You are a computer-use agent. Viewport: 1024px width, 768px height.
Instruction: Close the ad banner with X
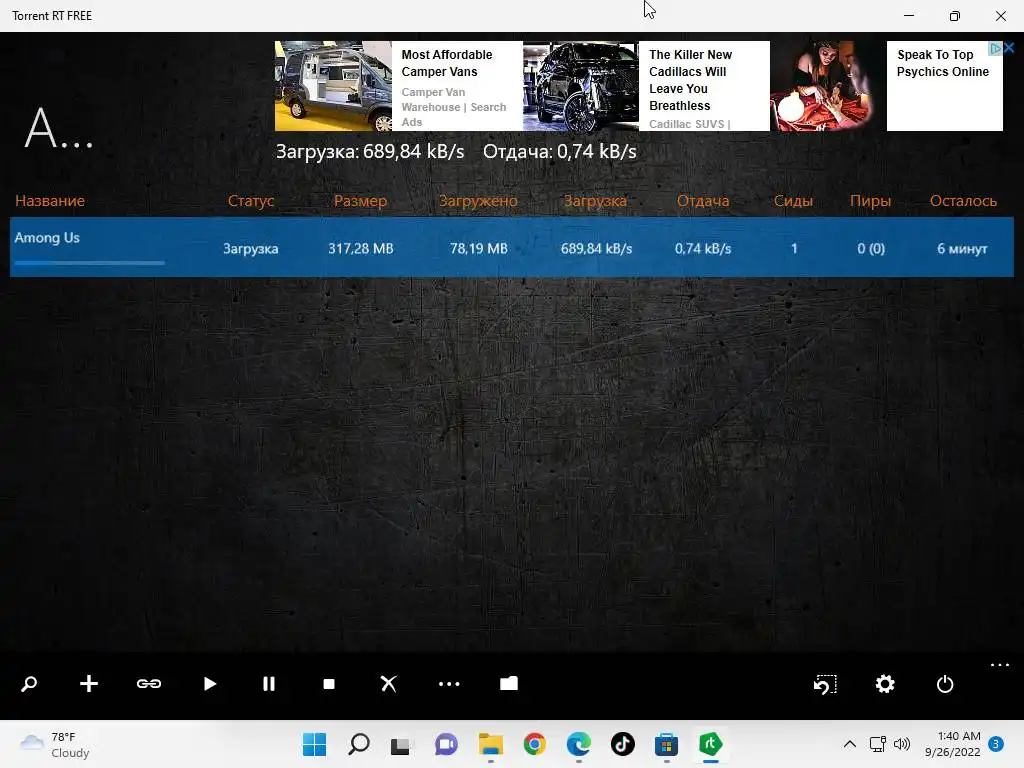tap(1009, 48)
